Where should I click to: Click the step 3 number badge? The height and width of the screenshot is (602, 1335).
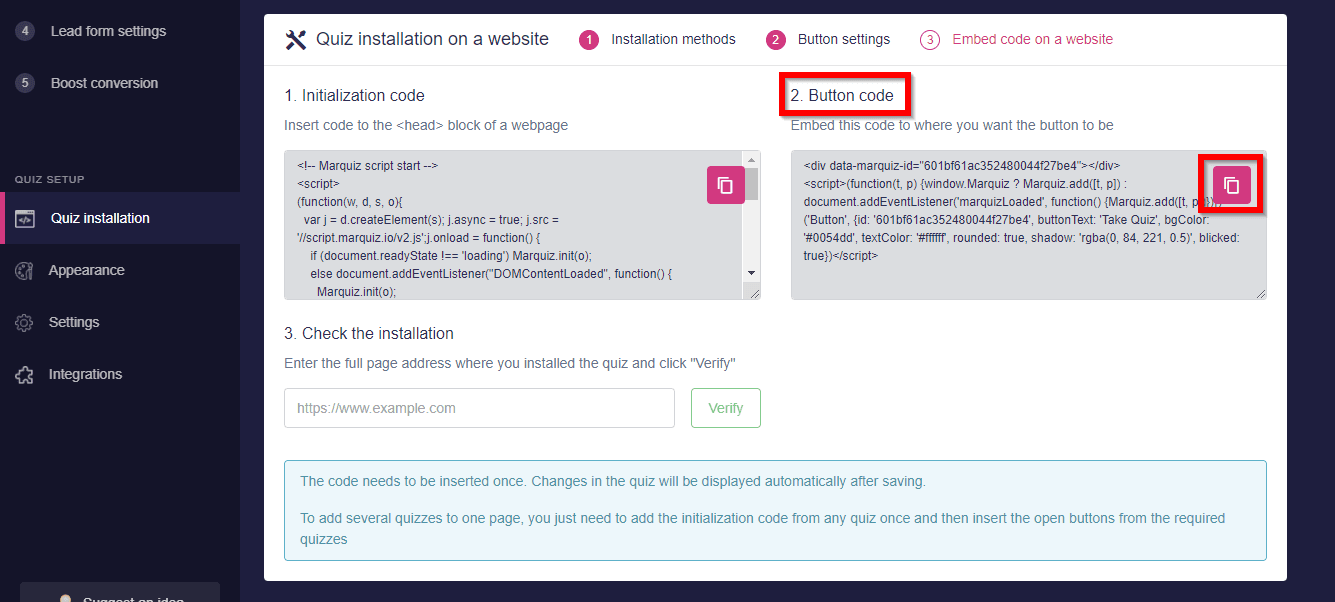[930, 40]
